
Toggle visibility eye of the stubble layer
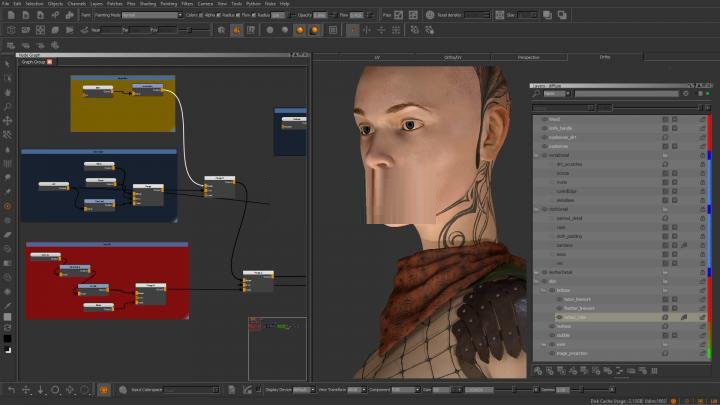pos(552,335)
